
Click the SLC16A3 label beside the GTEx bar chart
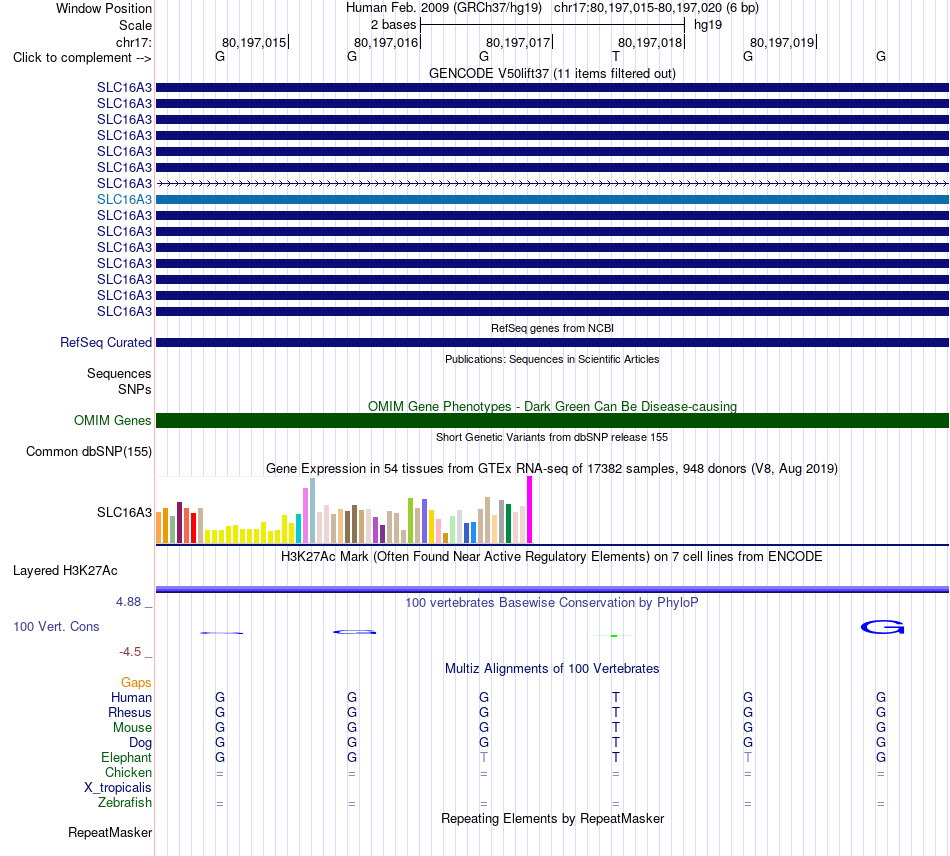(124, 513)
